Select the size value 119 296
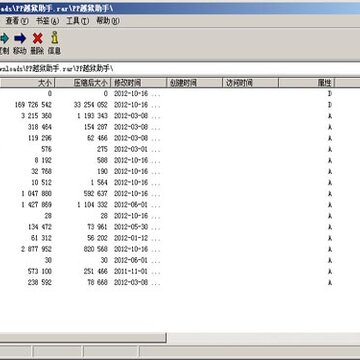Image resolution: width=360 pixels, height=360 pixels. [x=40, y=138]
